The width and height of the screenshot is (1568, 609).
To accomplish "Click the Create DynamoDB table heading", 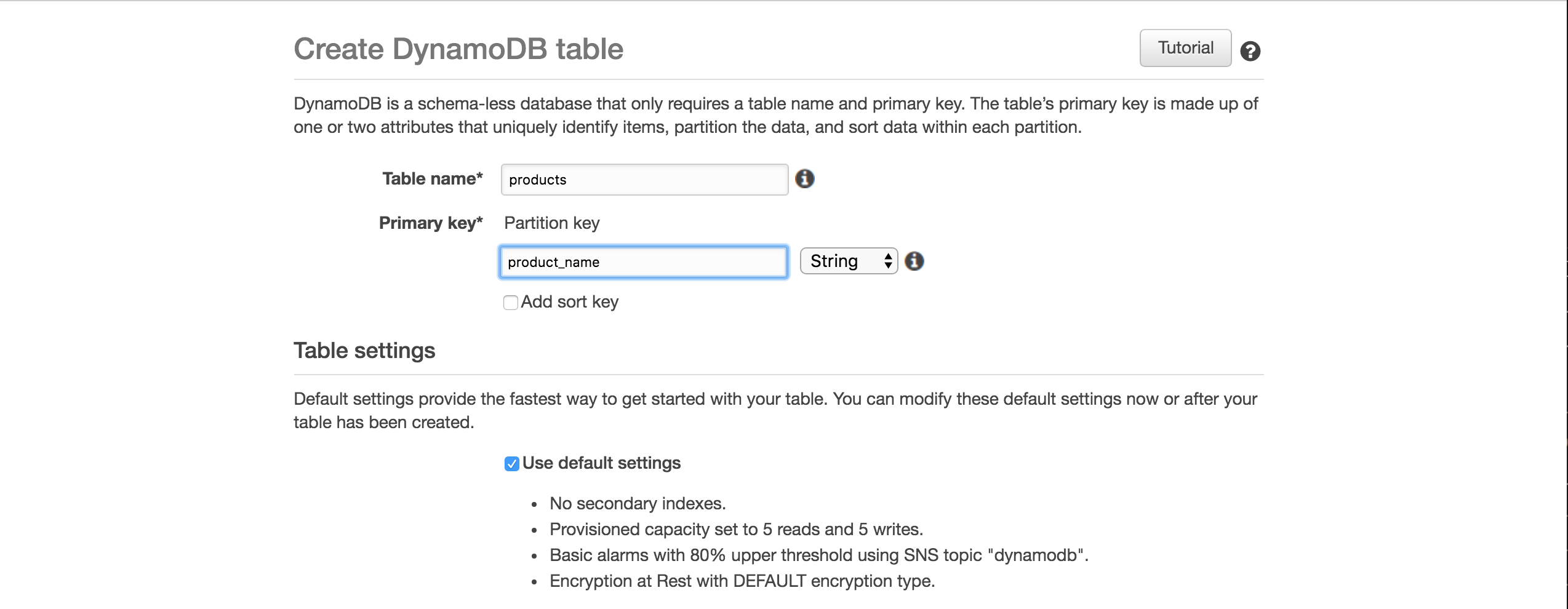I will click(x=458, y=49).
